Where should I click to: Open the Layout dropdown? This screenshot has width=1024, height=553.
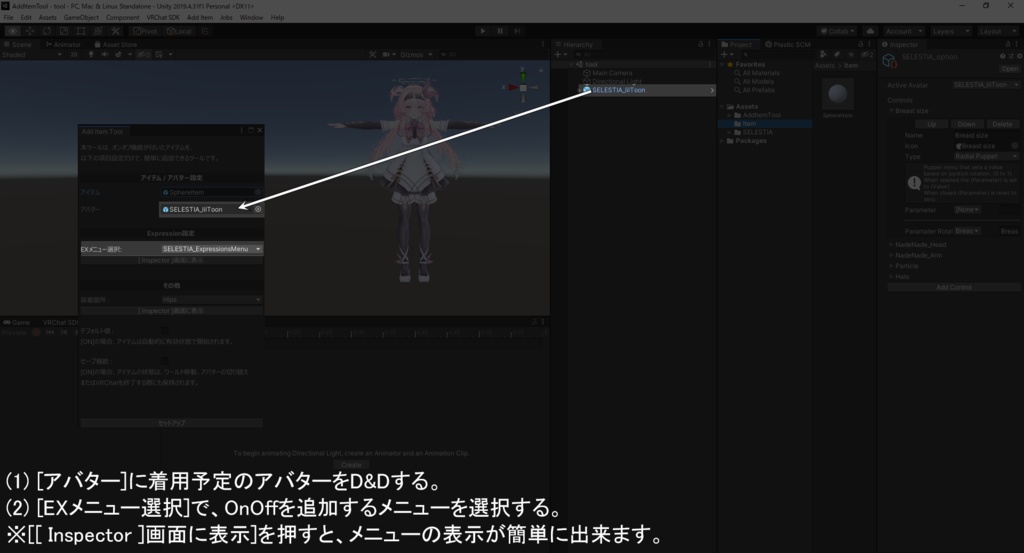coord(997,31)
